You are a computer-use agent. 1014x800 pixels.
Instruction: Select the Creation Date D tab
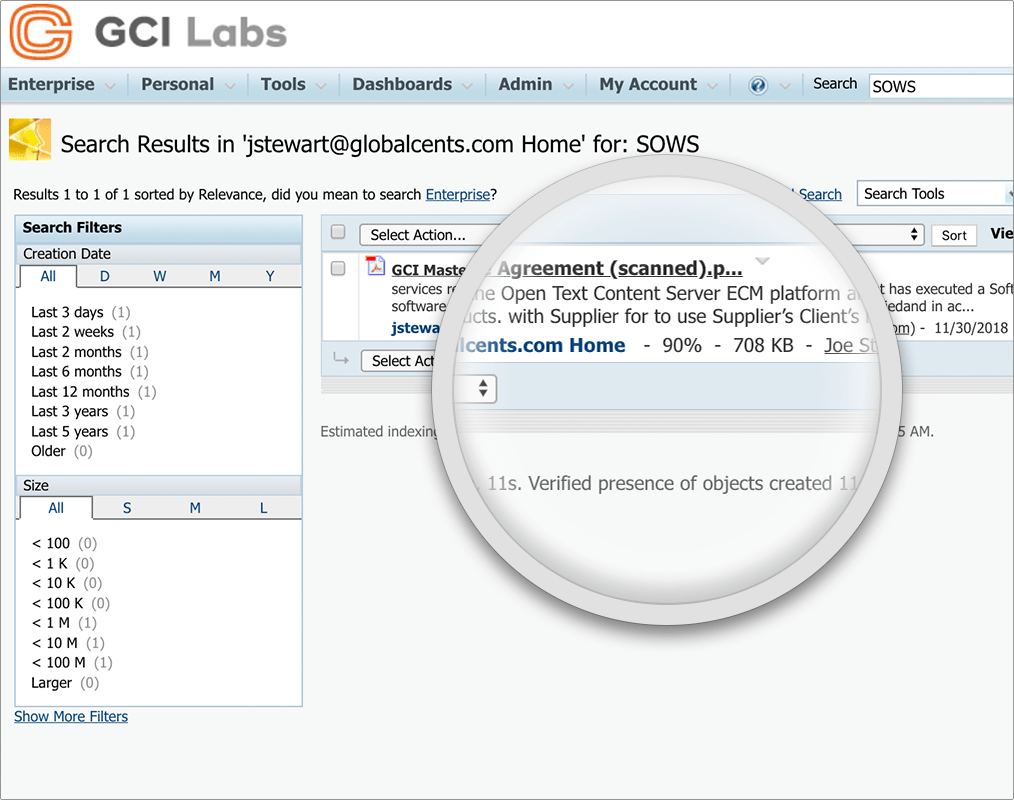[x=105, y=276]
